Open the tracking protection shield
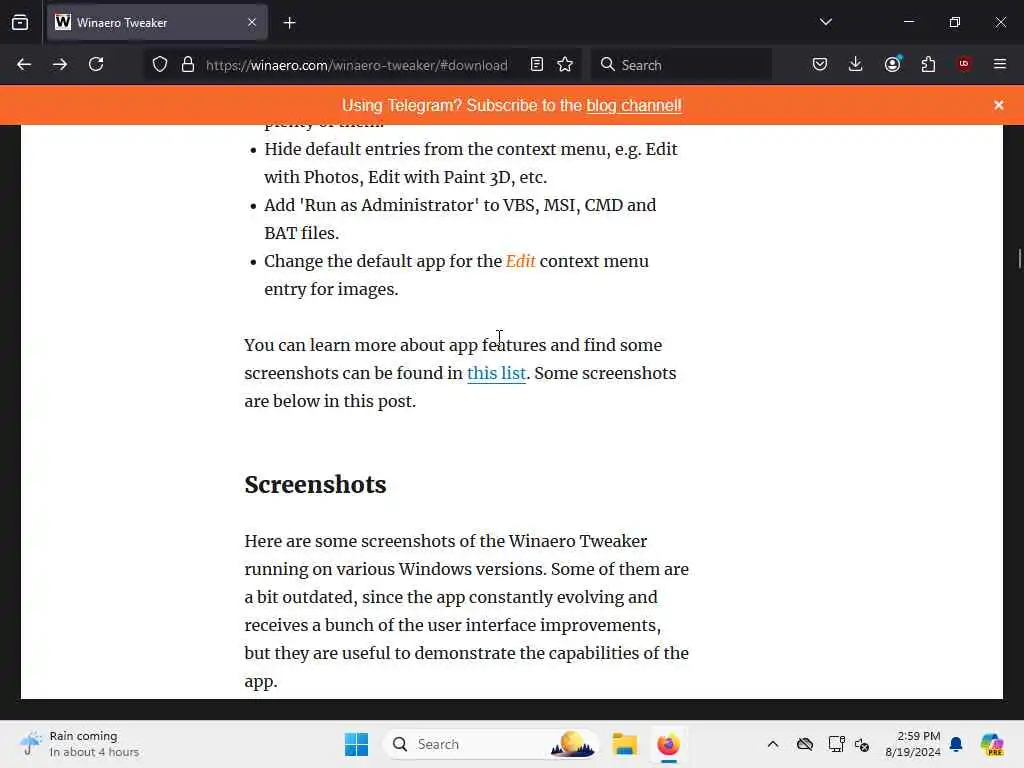Screen dimensions: 1024x768 click(x=160, y=65)
